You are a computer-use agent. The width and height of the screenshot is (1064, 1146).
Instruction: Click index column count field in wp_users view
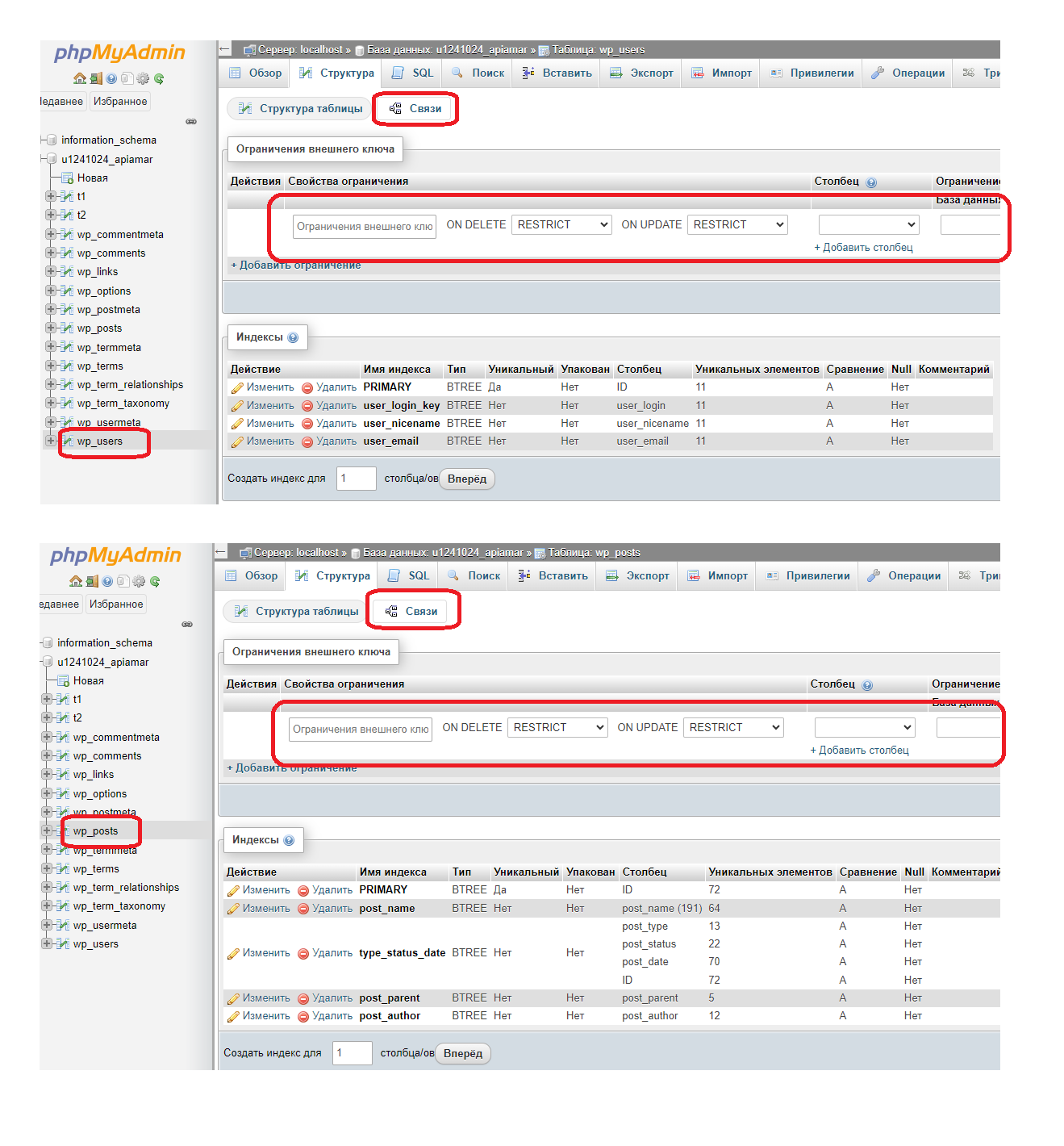click(357, 479)
